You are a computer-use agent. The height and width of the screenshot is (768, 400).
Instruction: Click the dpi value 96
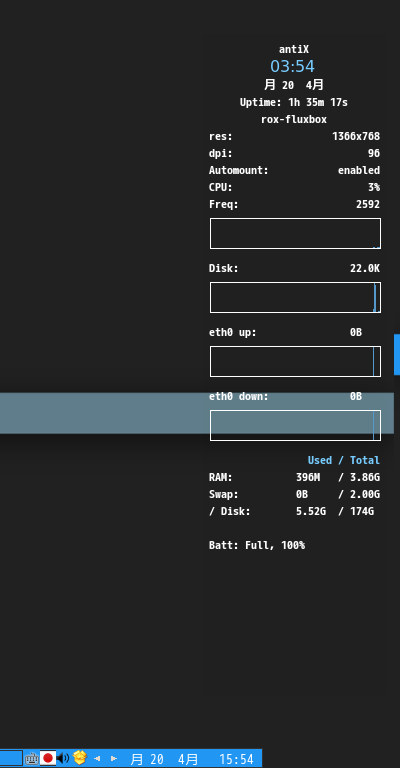pyautogui.click(x=374, y=153)
